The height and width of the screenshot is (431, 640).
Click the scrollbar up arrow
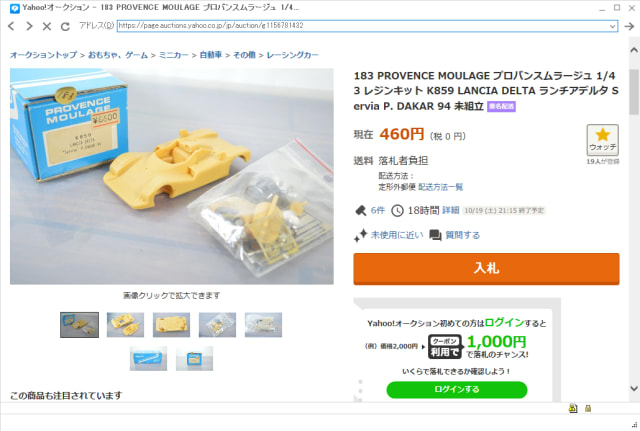(x=633, y=50)
